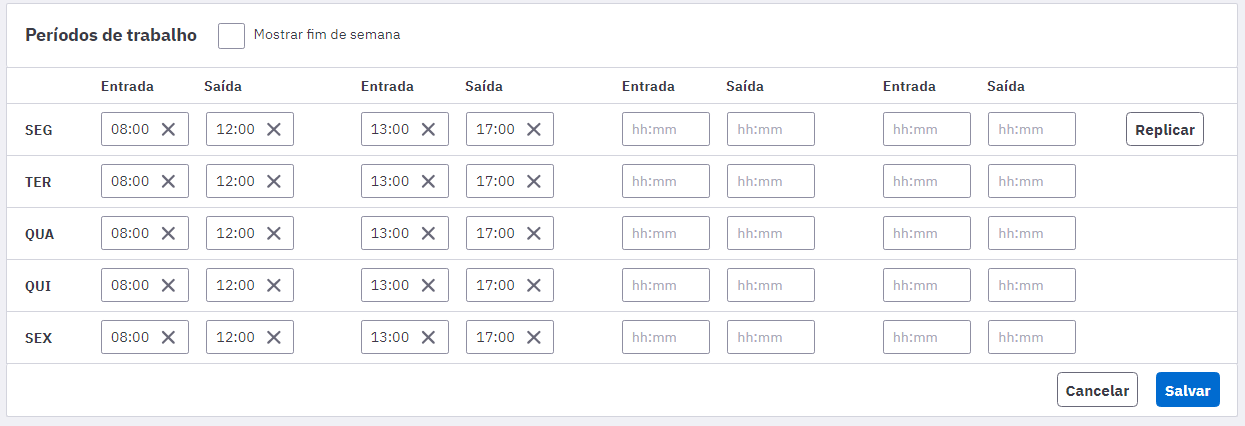Clear QUI second exit time 17:00
Viewport: 1245px width, 426px height.
point(534,285)
